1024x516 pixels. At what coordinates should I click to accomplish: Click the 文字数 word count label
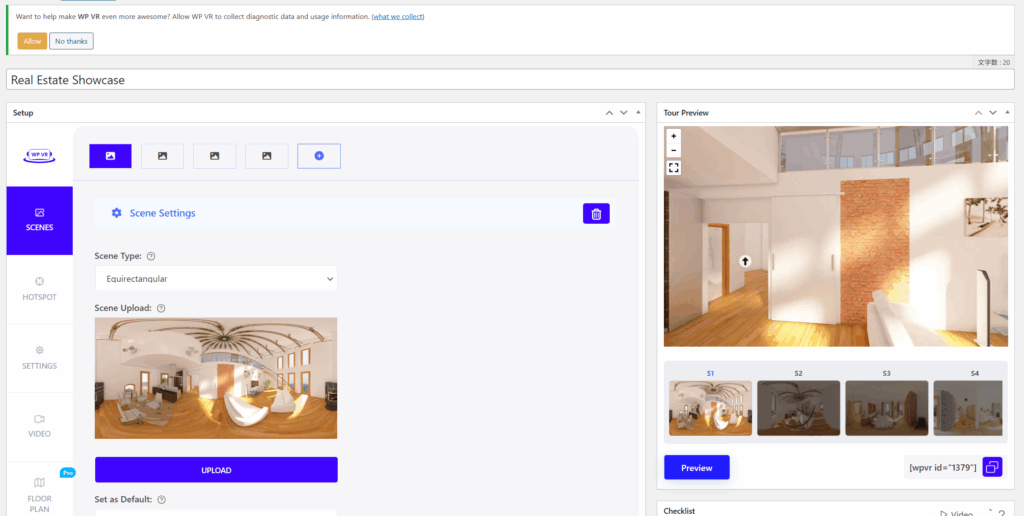point(993,63)
